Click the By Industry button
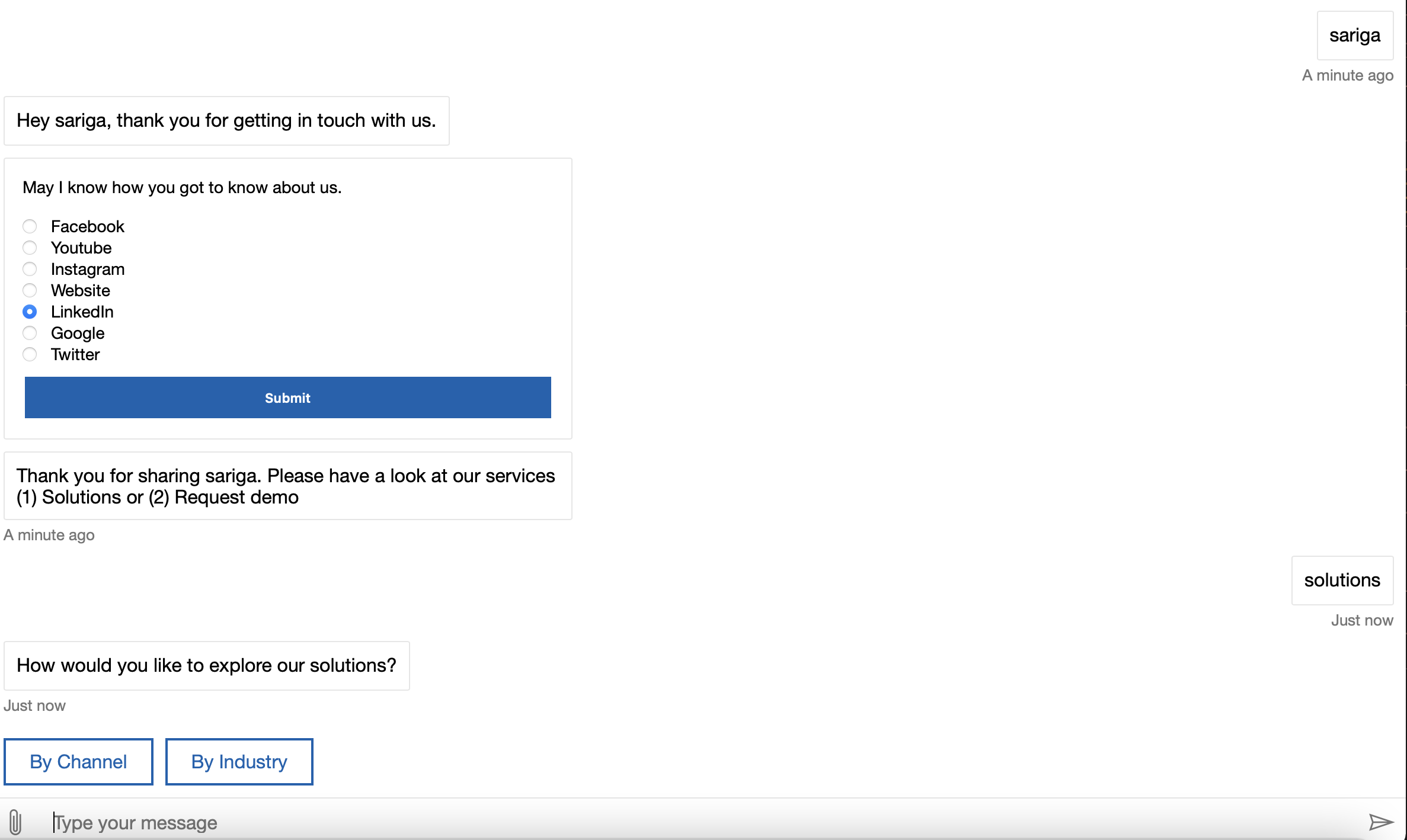The height and width of the screenshot is (840, 1407). [239, 761]
